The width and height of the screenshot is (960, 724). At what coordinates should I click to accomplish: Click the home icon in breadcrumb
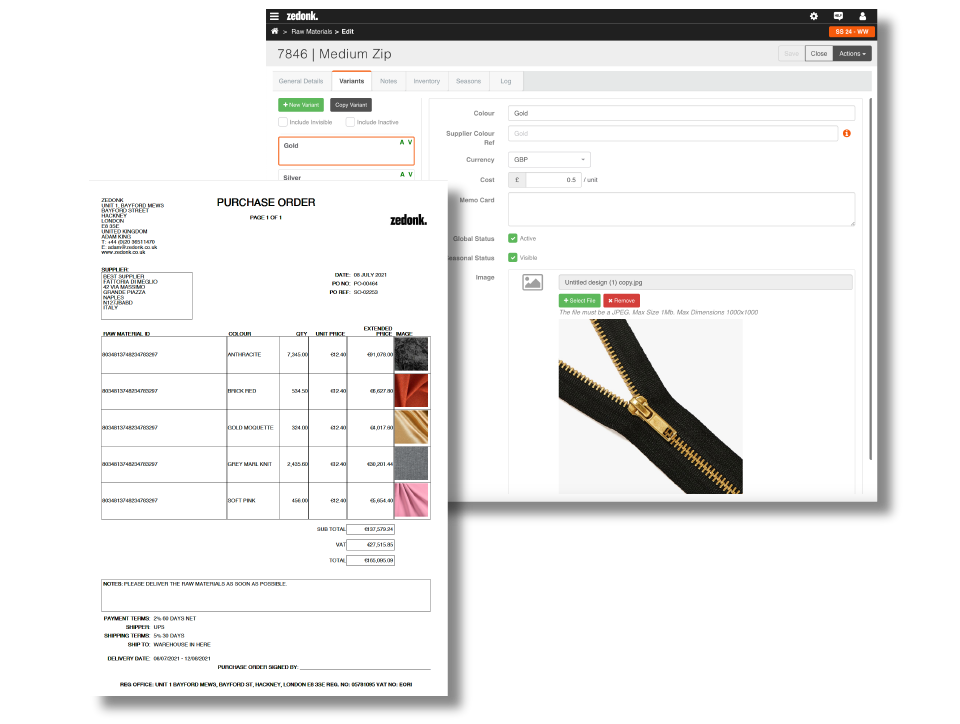pos(275,32)
